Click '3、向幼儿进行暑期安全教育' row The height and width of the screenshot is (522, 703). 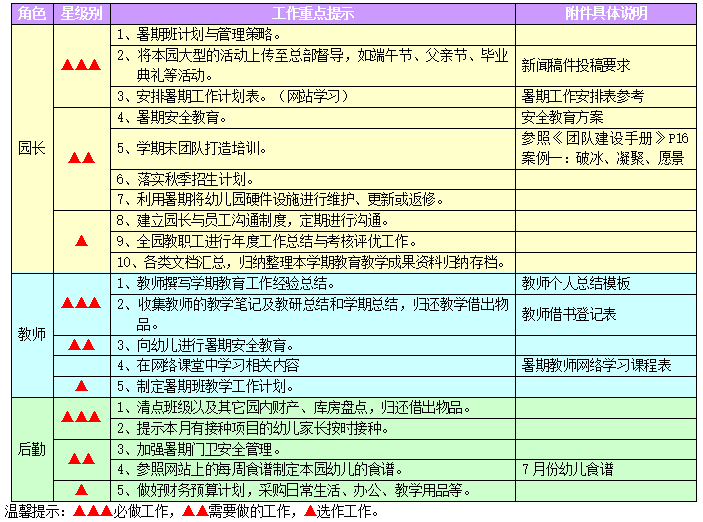click(x=313, y=345)
